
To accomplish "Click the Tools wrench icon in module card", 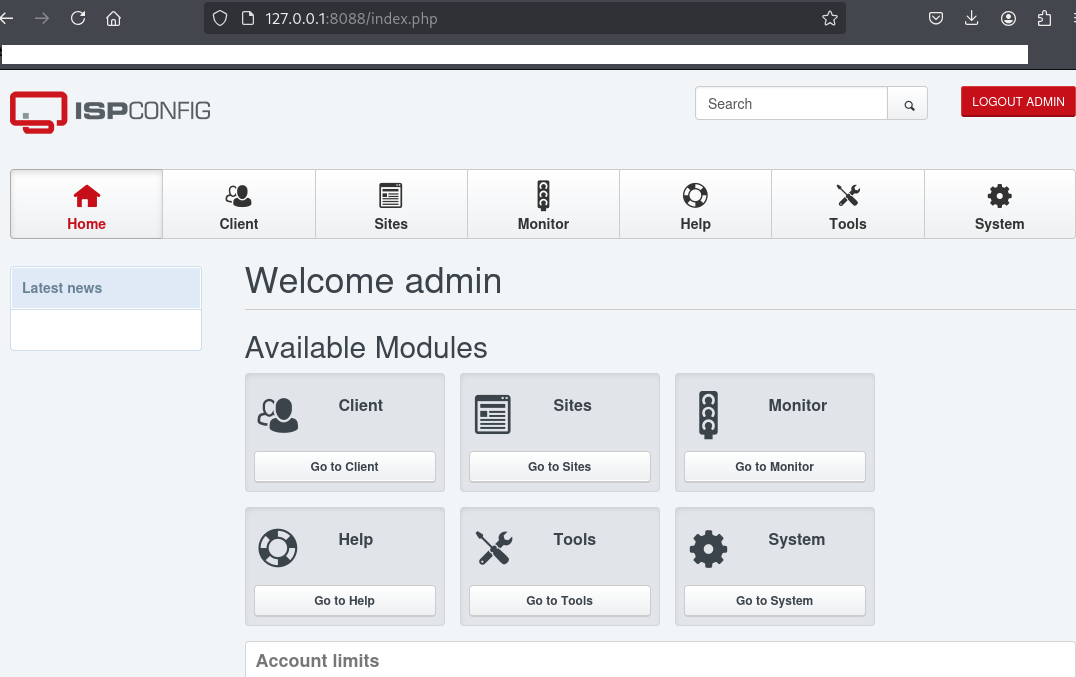I will coord(493,548).
